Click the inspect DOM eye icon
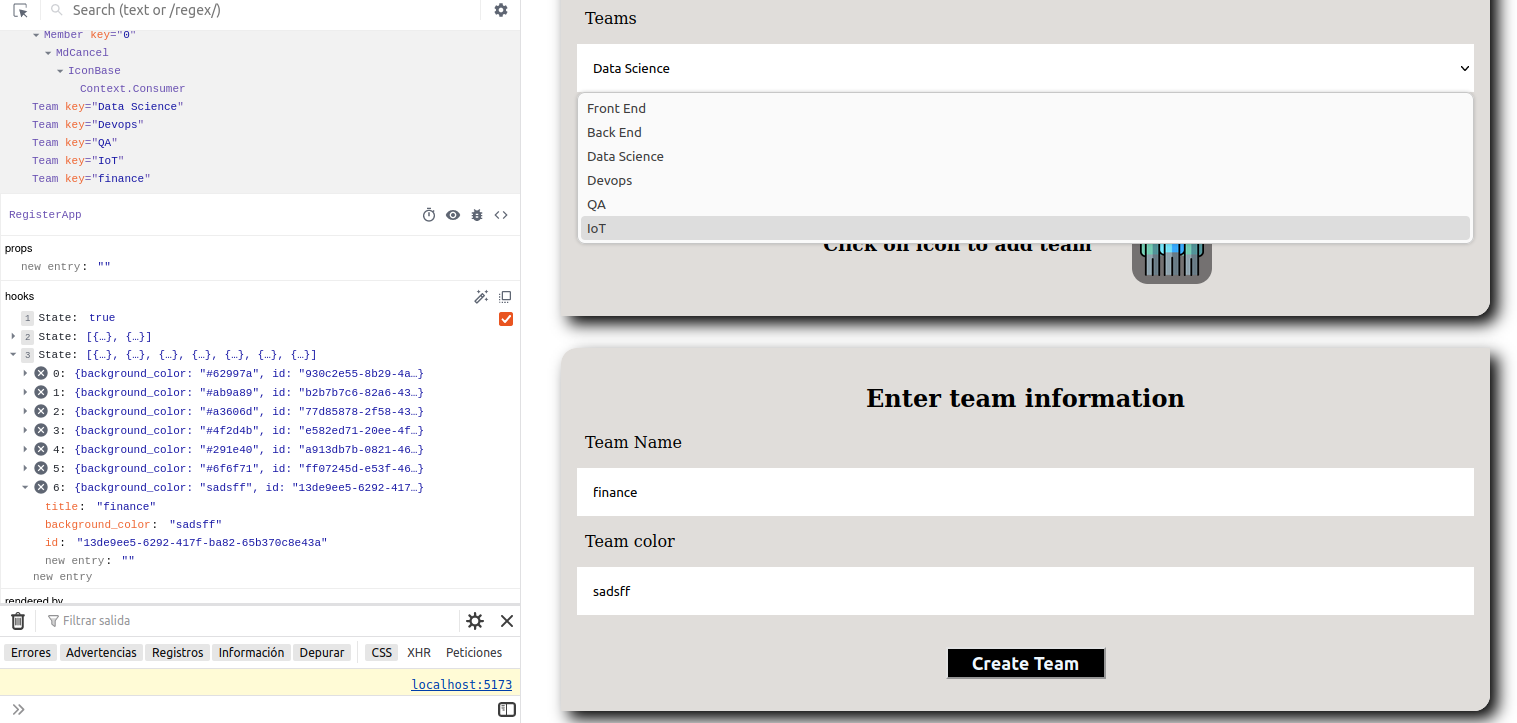 (x=453, y=215)
